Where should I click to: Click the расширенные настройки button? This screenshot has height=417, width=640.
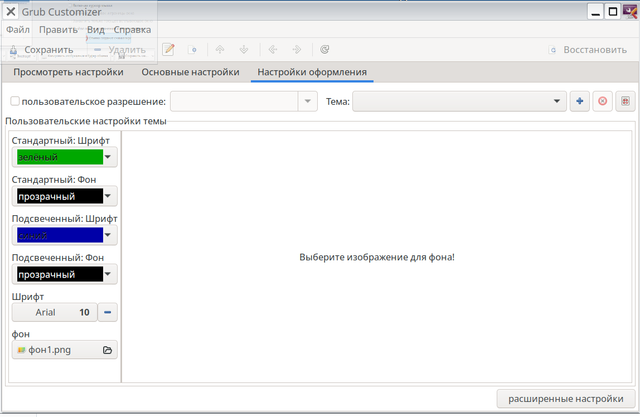pyautogui.click(x=566, y=399)
